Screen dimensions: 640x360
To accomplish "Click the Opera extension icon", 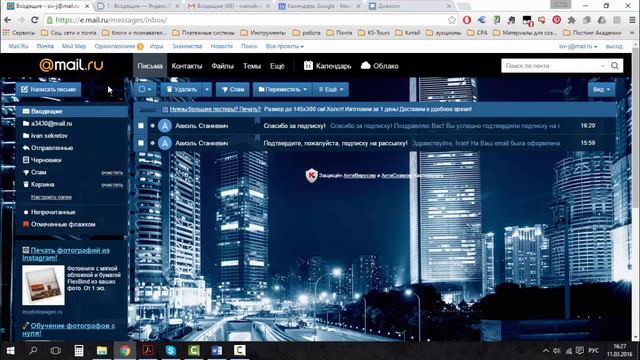I will (467, 20).
